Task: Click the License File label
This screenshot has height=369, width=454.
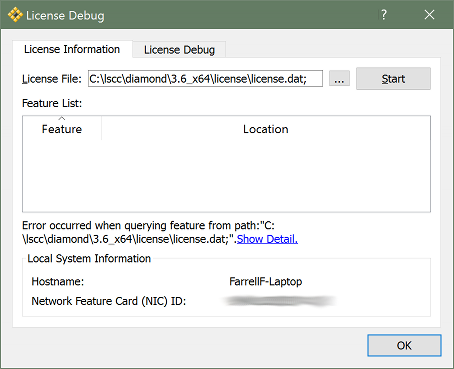Action: point(52,79)
